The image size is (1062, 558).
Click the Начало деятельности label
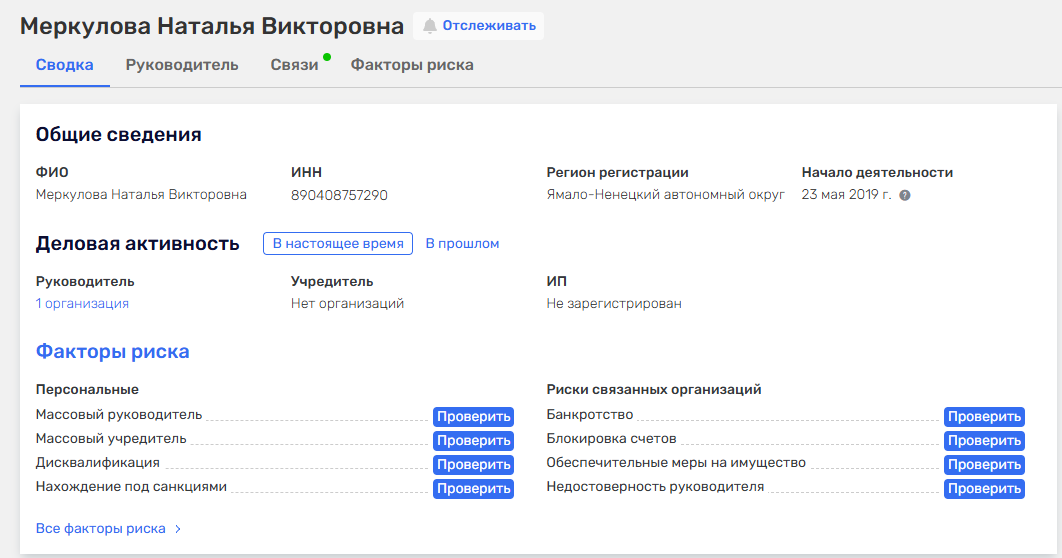[x=877, y=173]
